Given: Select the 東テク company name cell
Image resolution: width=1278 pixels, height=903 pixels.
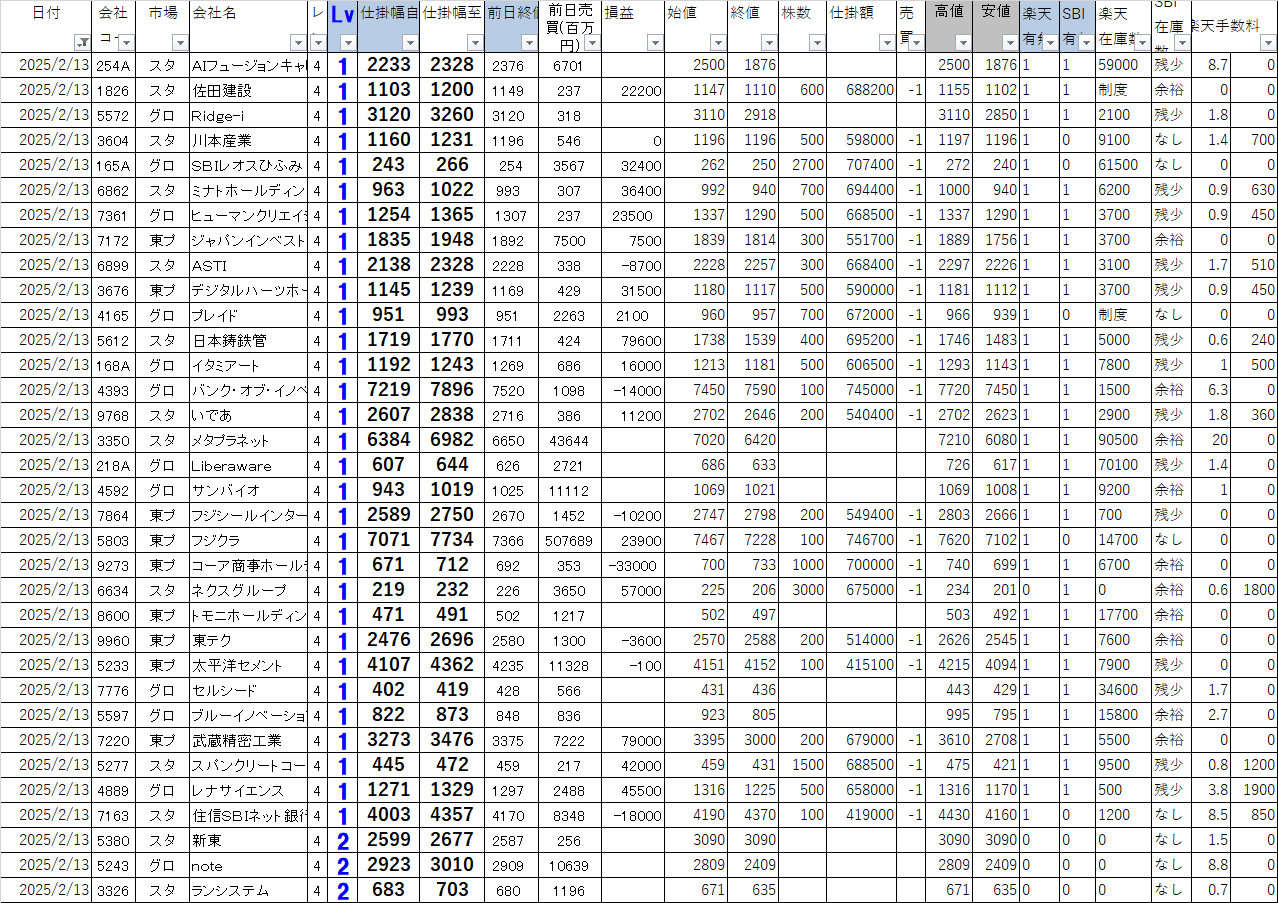Looking at the screenshot, I should pyautogui.click(x=248, y=640).
